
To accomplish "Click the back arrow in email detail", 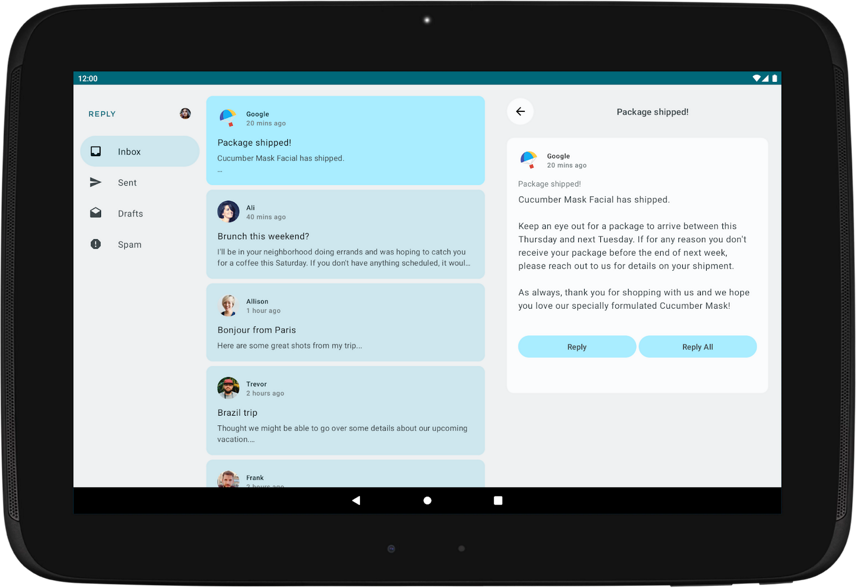I will tap(520, 112).
